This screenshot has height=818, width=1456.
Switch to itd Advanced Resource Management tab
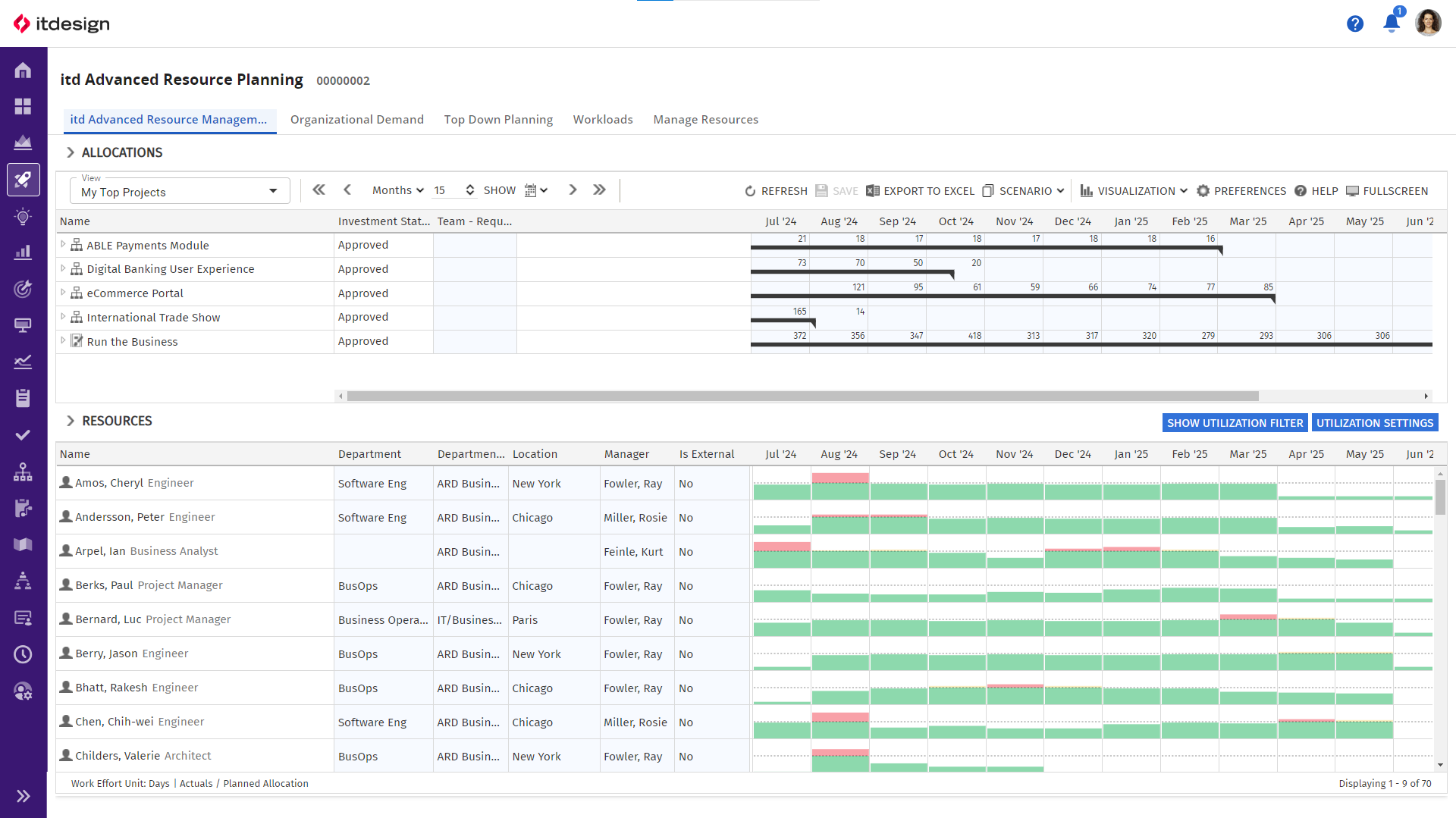pyautogui.click(x=168, y=120)
